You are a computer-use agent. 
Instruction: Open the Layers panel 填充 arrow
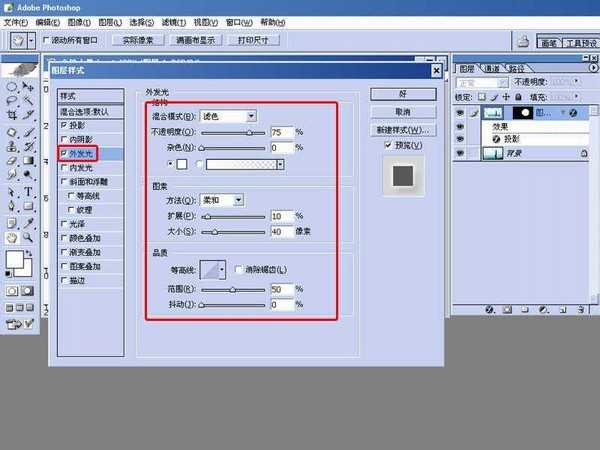pos(576,97)
